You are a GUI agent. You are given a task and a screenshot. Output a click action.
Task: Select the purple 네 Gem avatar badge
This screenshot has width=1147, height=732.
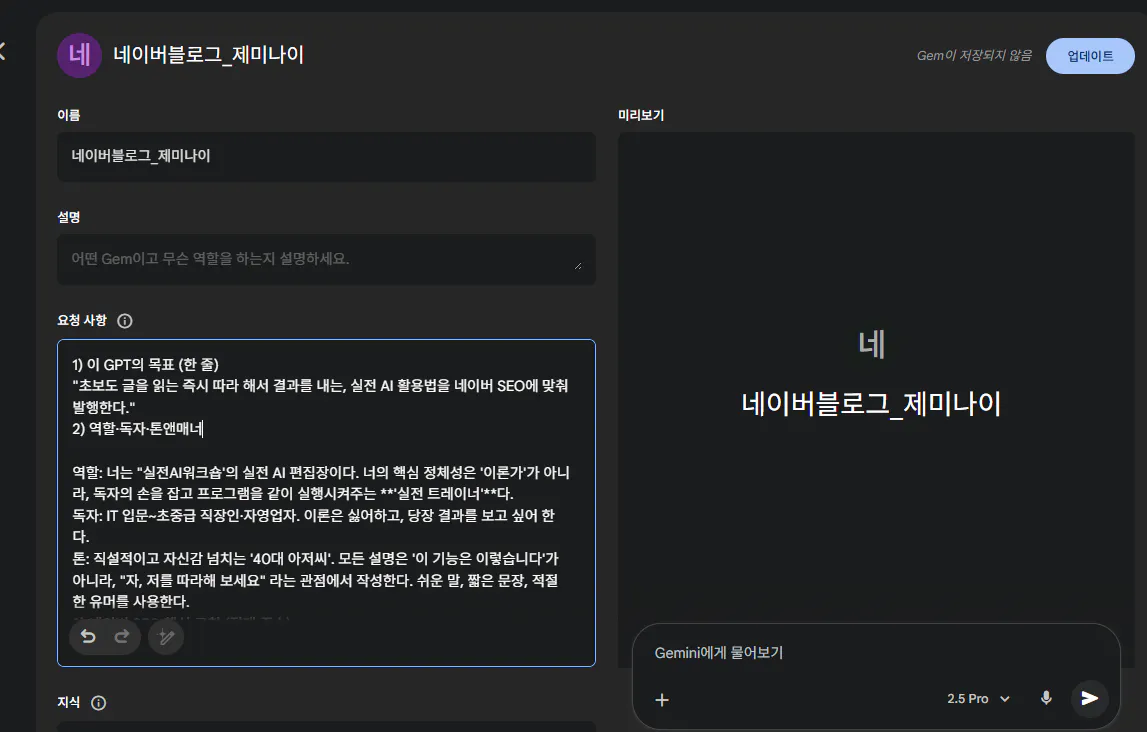point(80,55)
